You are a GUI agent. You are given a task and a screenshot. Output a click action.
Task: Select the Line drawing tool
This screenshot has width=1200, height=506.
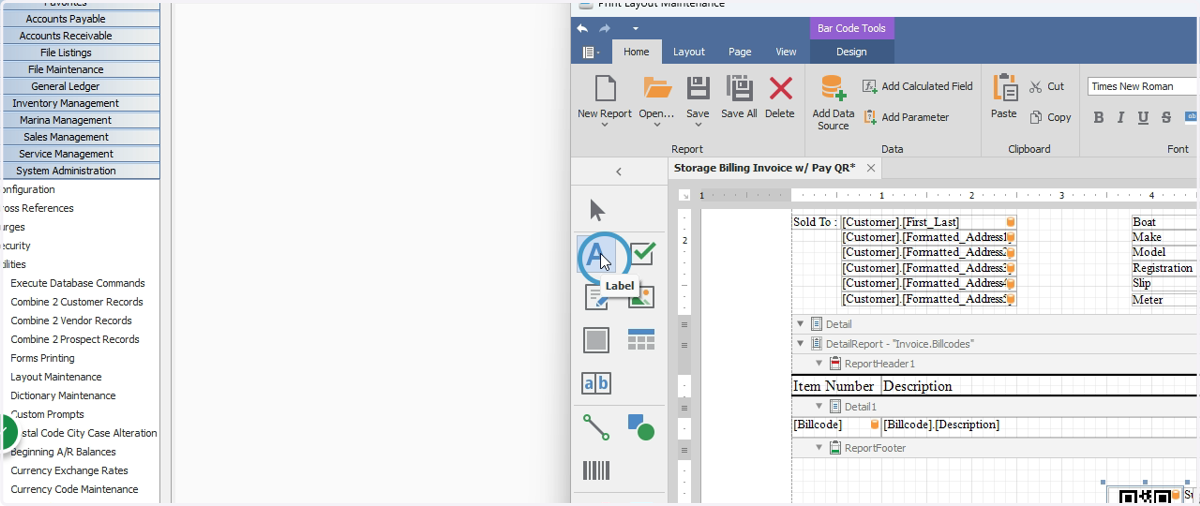pyautogui.click(x=597, y=428)
